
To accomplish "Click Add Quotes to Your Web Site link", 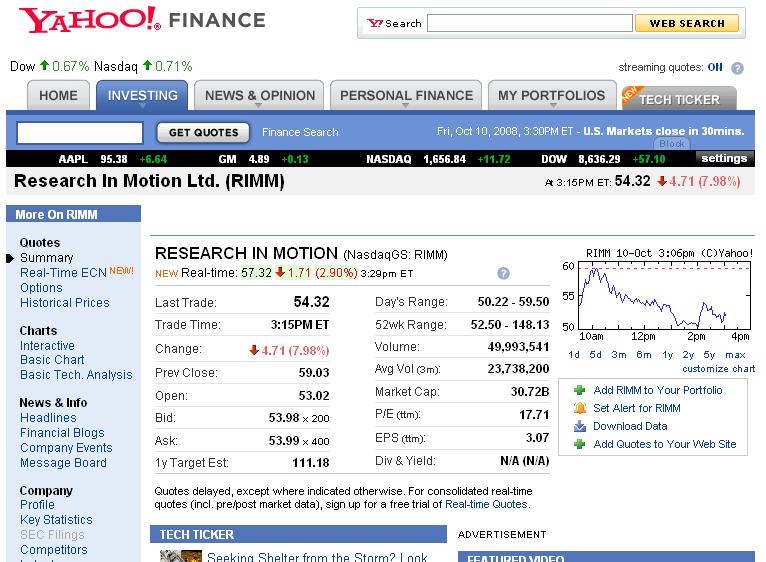I will coord(664,444).
